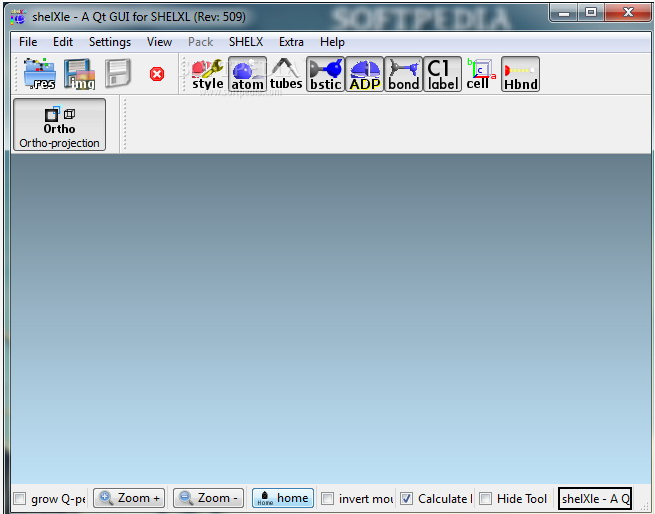The image size is (655, 514).
Task: Enable the grow Q-peaks checkbox
Action: click(x=20, y=499)
